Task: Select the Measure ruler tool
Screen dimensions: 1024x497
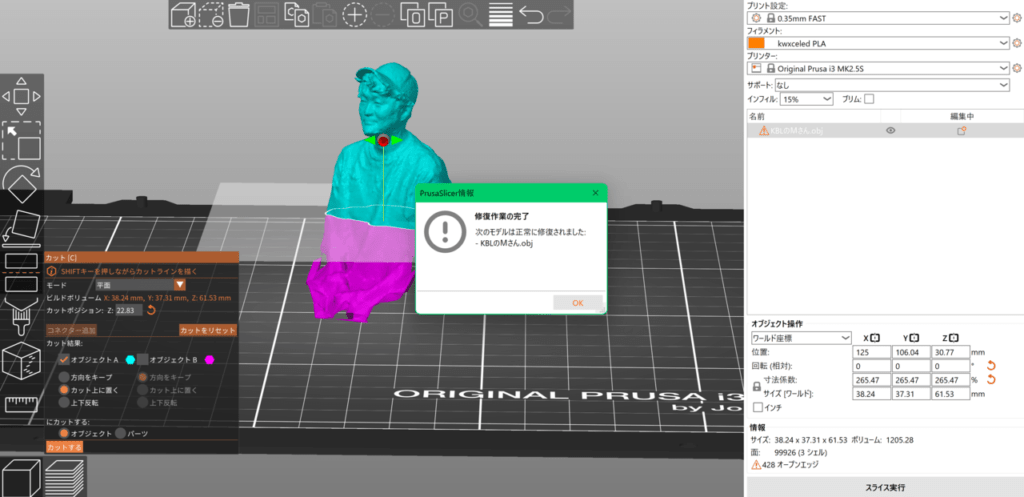Action: click(x=21, y=404)
